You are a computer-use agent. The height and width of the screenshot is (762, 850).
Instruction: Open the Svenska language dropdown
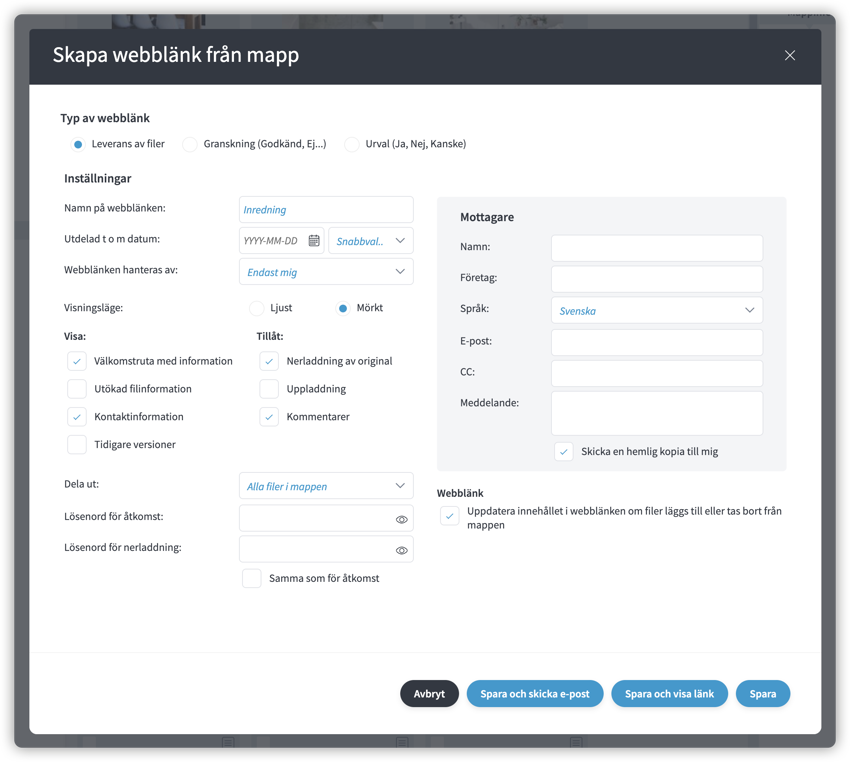[x=657, y=310]
